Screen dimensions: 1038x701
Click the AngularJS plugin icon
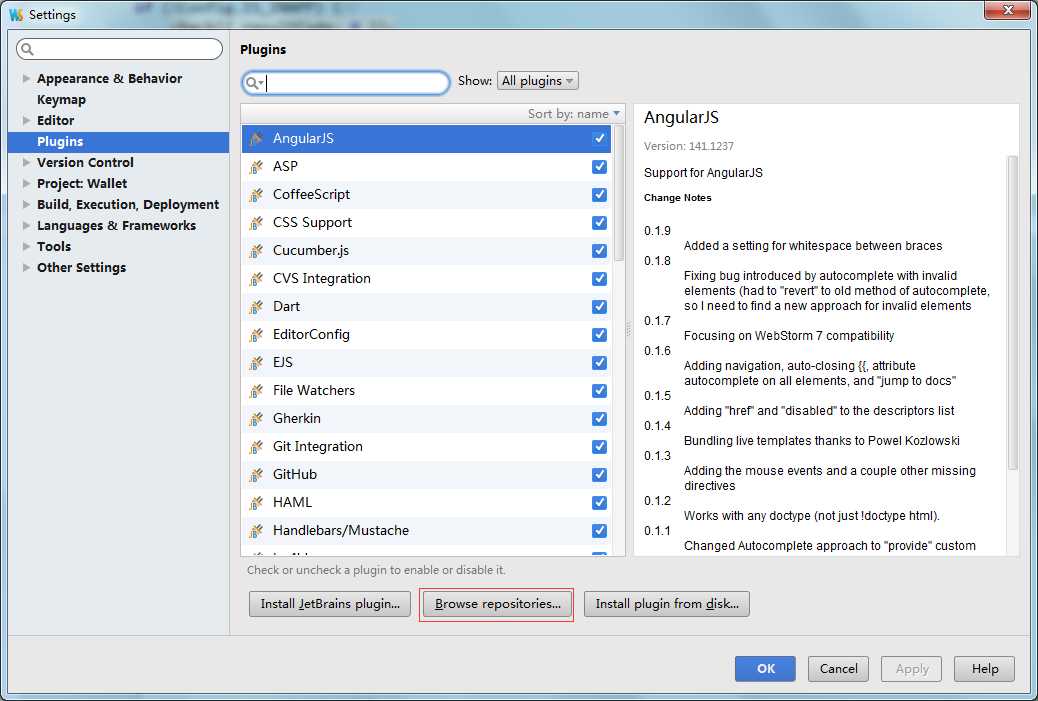pyautogui.click(x=256, y=138)
